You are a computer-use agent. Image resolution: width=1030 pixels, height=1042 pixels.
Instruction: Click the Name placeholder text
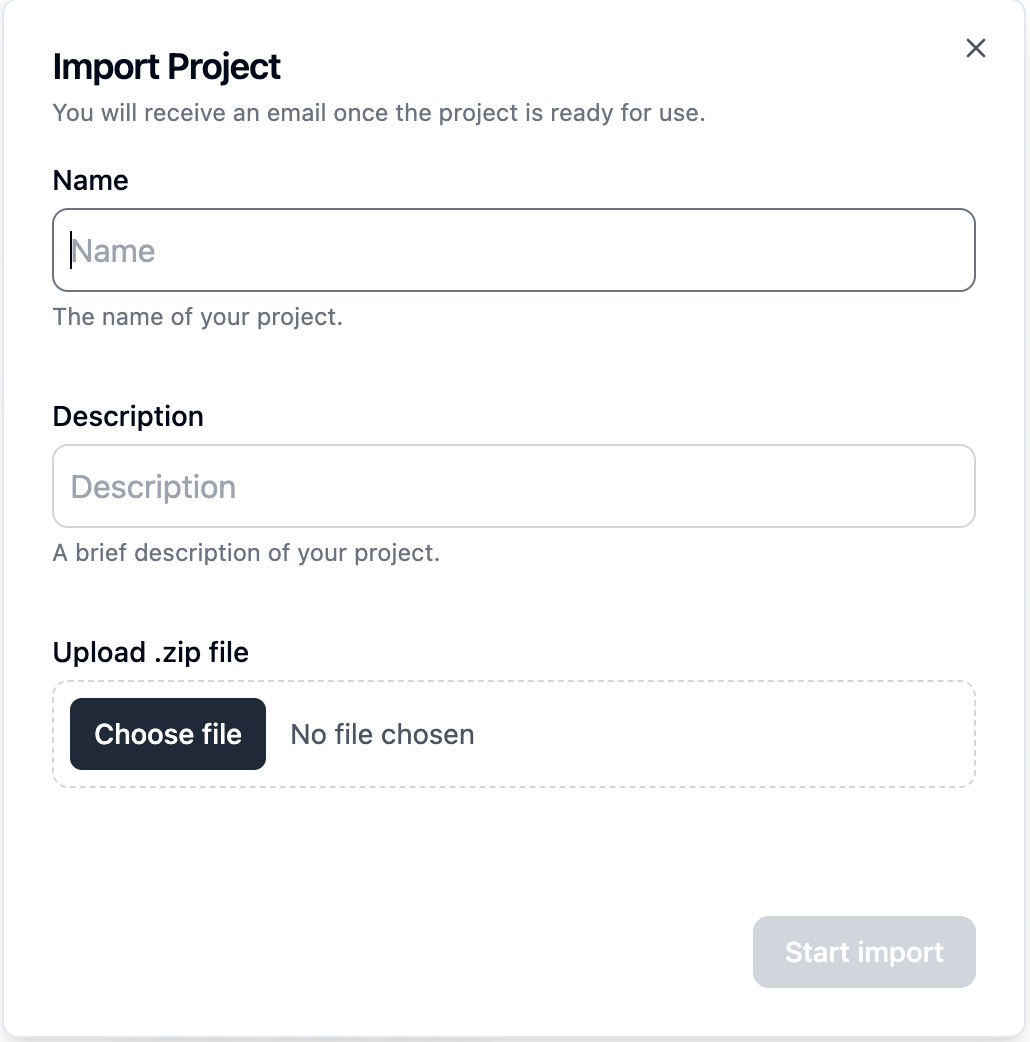coord(113,249)
